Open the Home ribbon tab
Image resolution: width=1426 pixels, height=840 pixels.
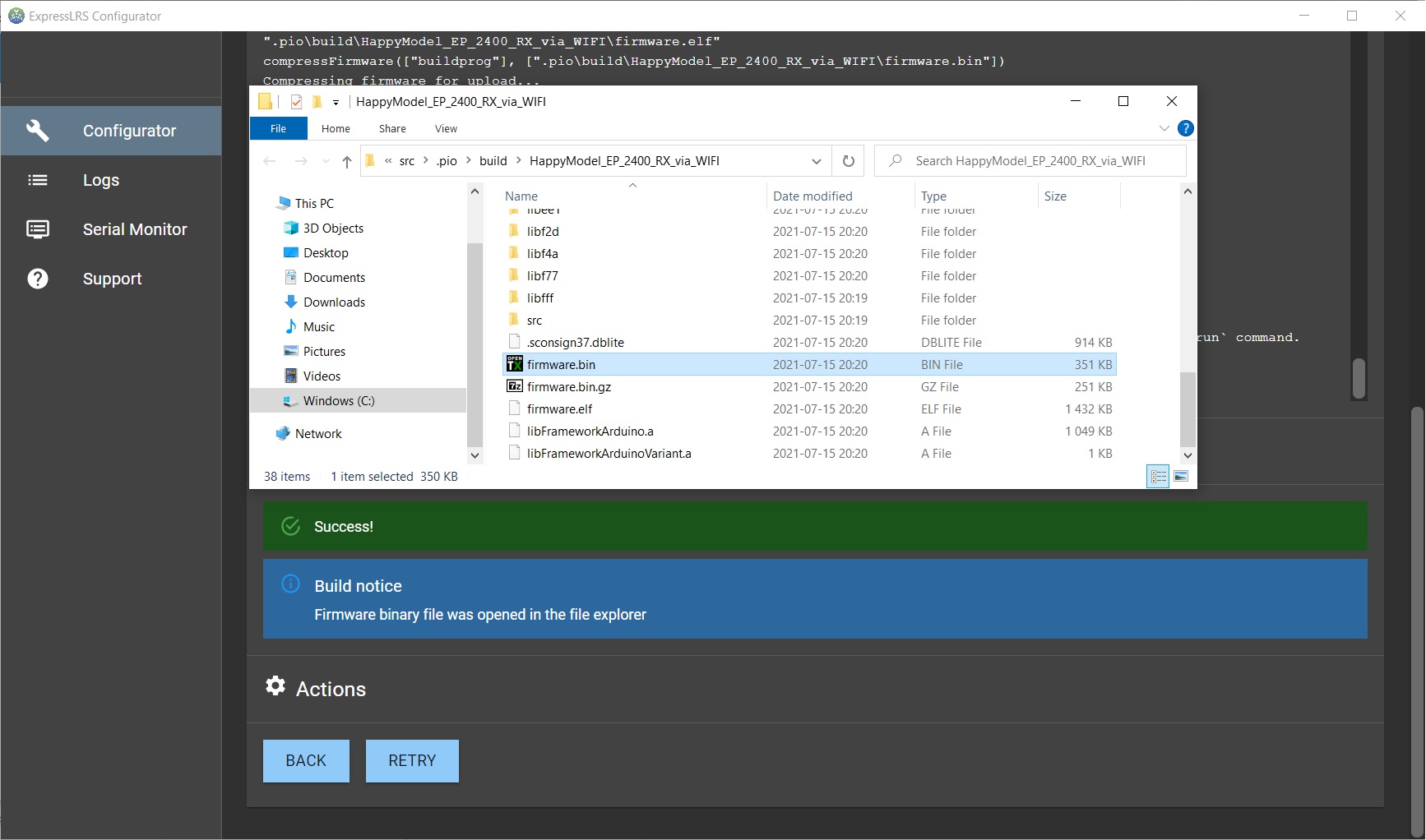[336, 128]
